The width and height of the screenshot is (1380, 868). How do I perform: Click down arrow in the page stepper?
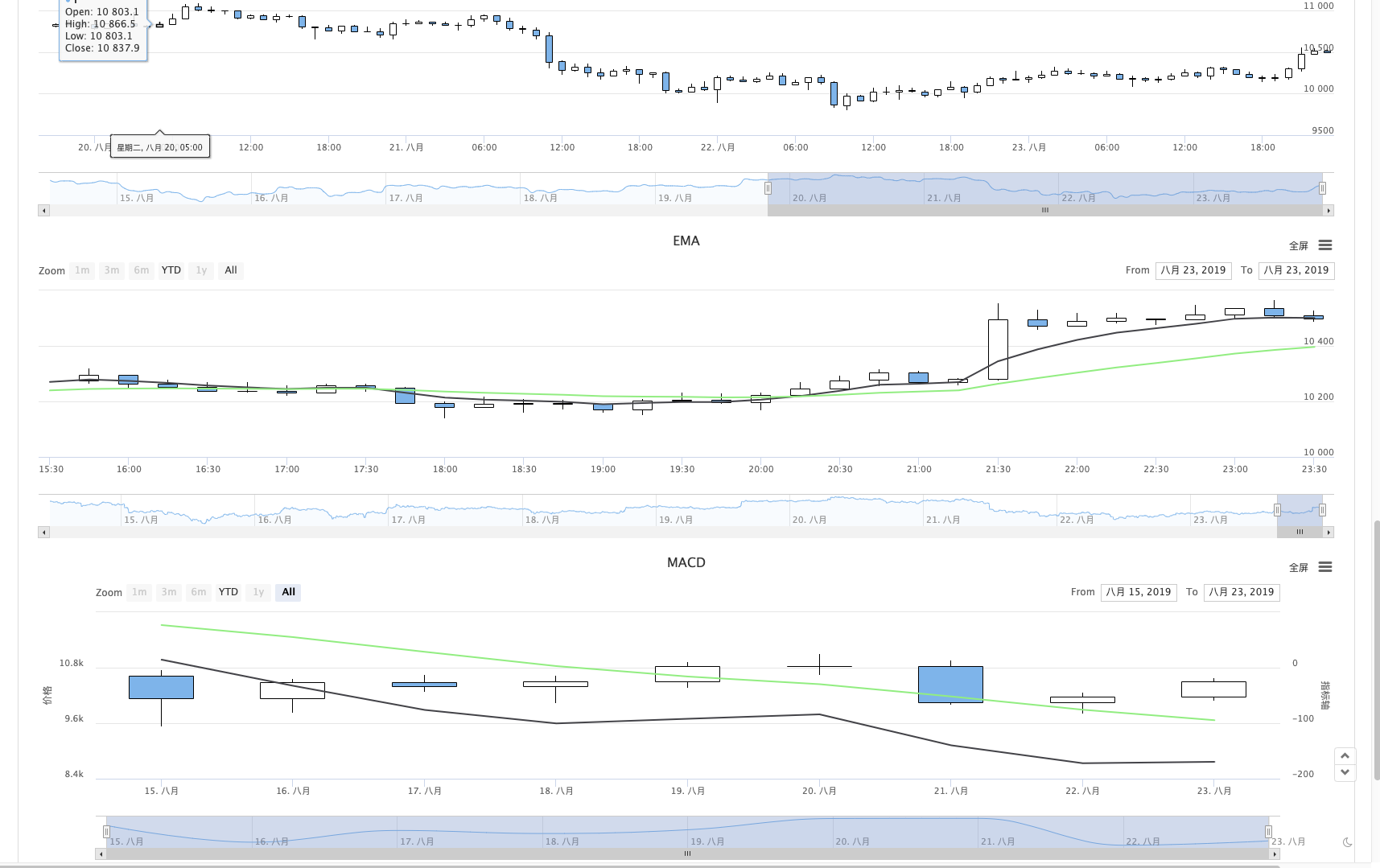[1345, 772]
